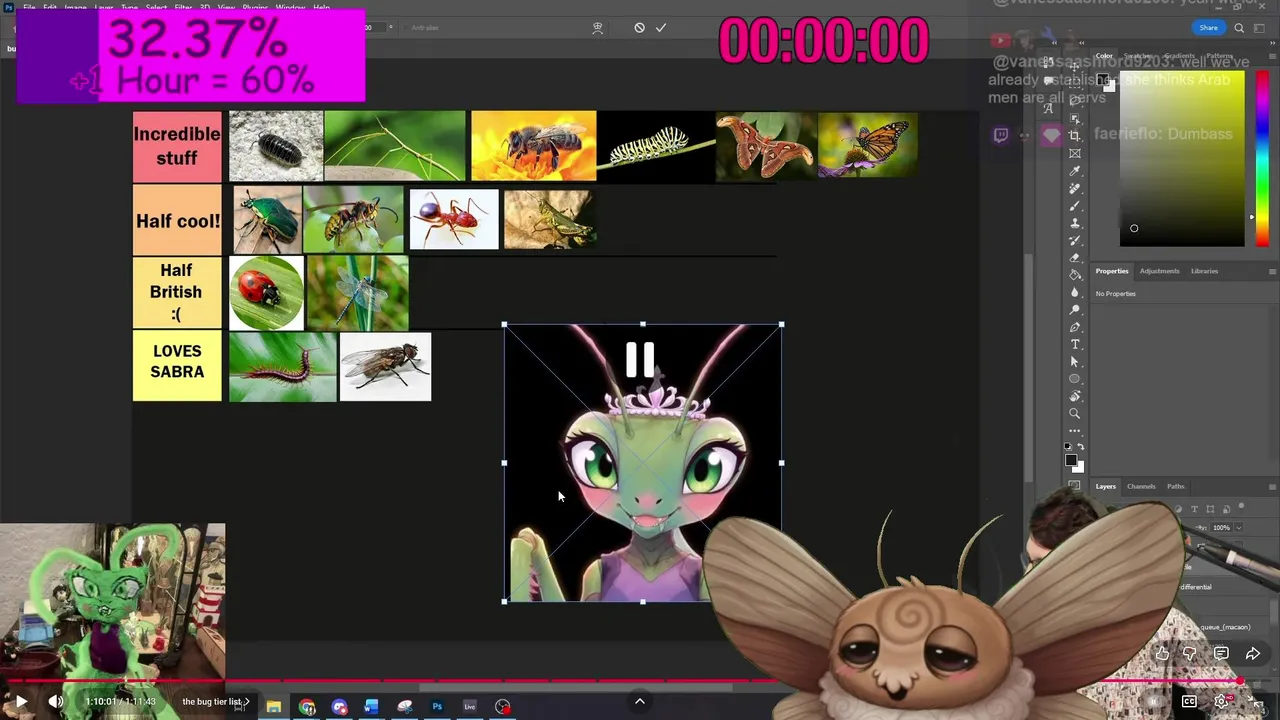Open Google Chrome from the taskbar
This screenshot has height=720, width=1280.
307,706
